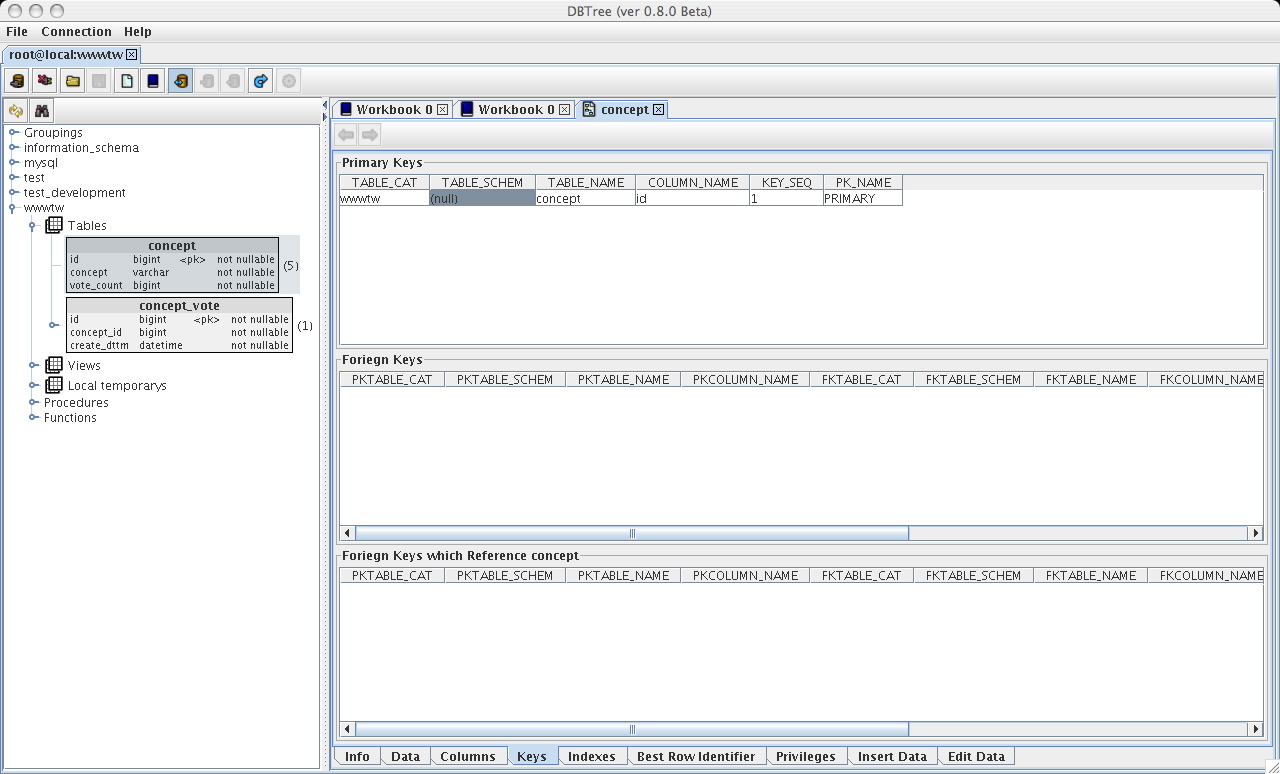Image resolution: width=1280 pixels, height=774 pixels.
Task: Click the Foriegn Keys horizontal scrollbar thumb
Action: (631, 534)
